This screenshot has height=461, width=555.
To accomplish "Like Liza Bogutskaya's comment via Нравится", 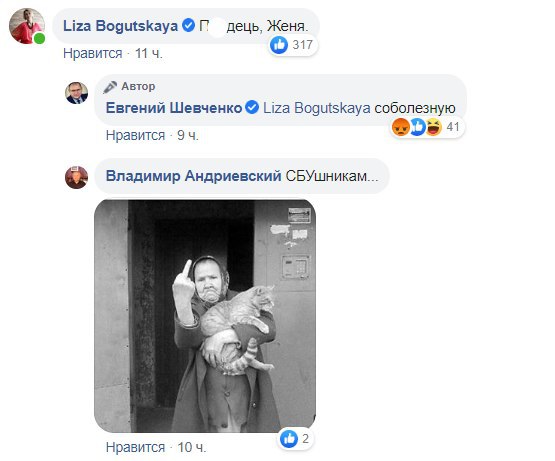I will tap(93, 53).
